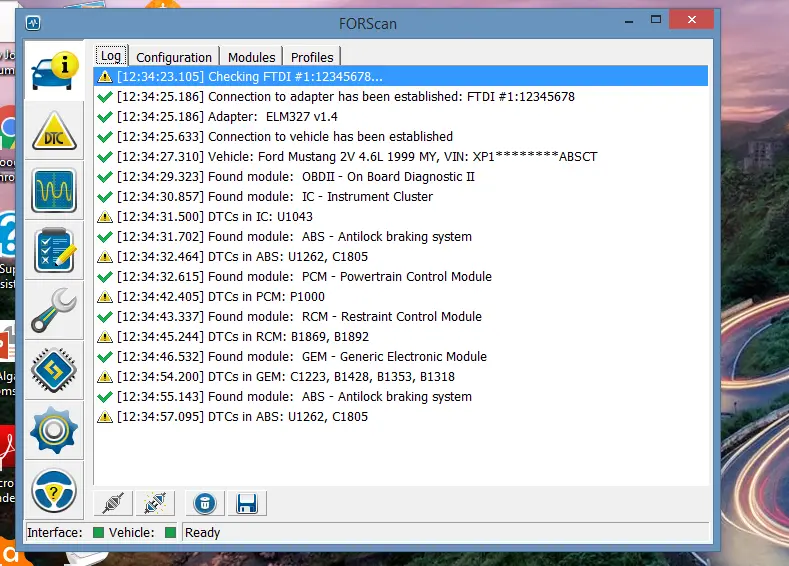Select the 'DTCs in RCM: B1869, B1892' row
Screen dimensions: 789x566
pyautogui.click(x=401, y=337)
